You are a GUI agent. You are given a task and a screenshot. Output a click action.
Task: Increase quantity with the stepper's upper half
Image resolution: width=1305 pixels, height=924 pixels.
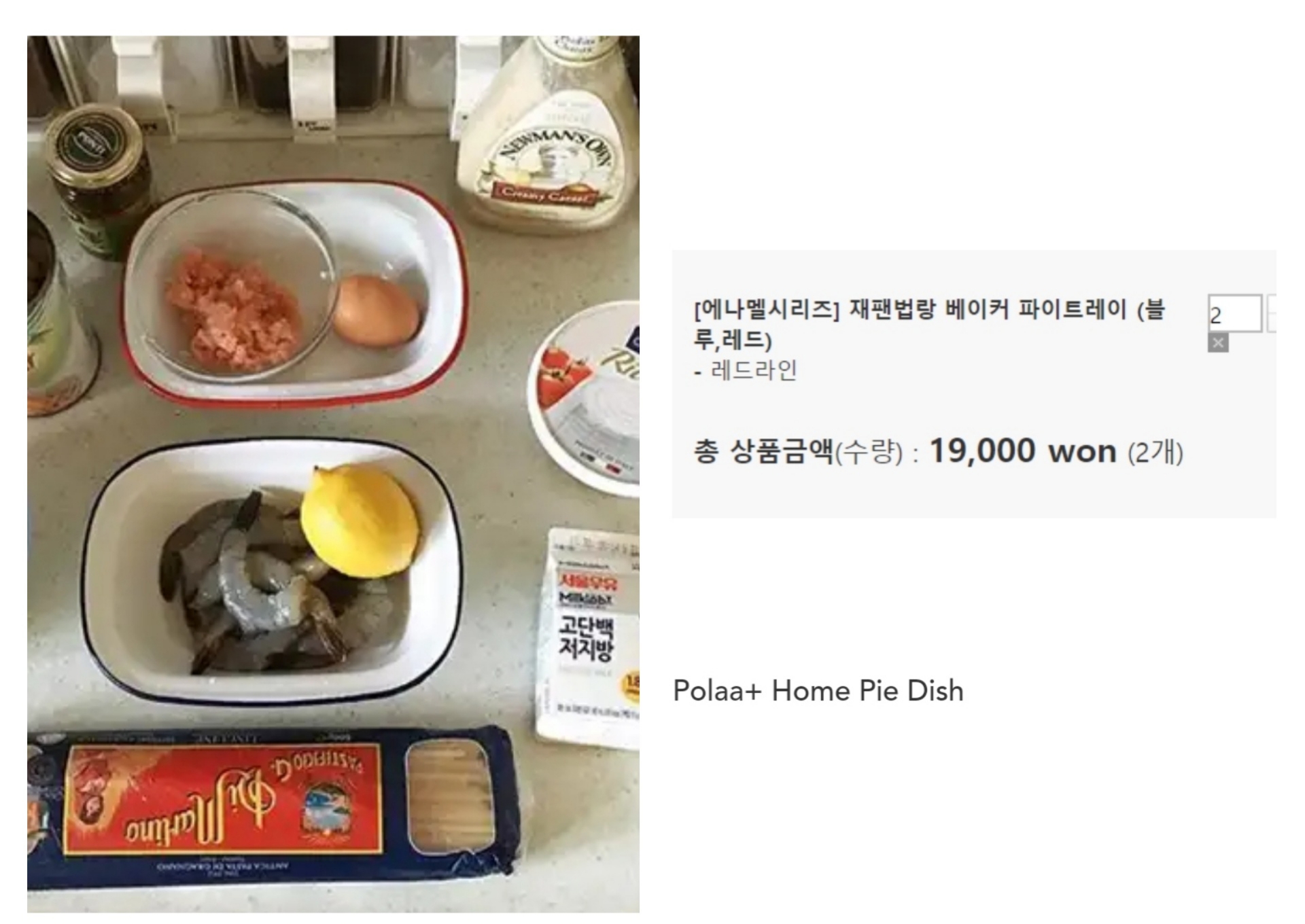1272,304
